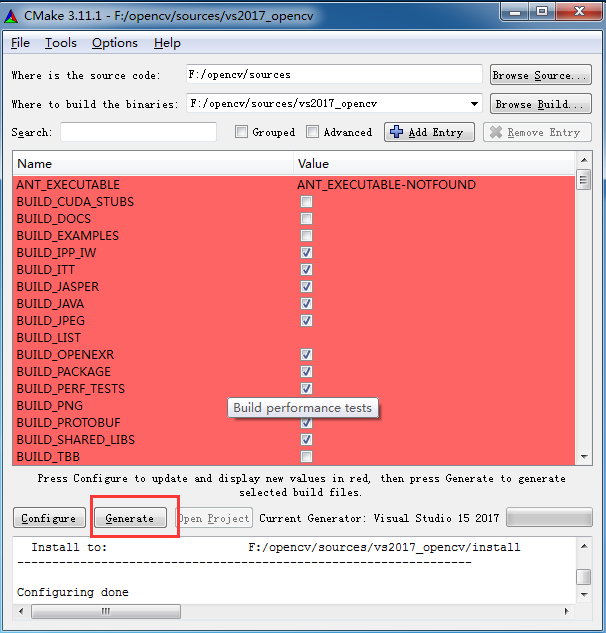
Task: Click Browse Build button
Action: (541, 104)
